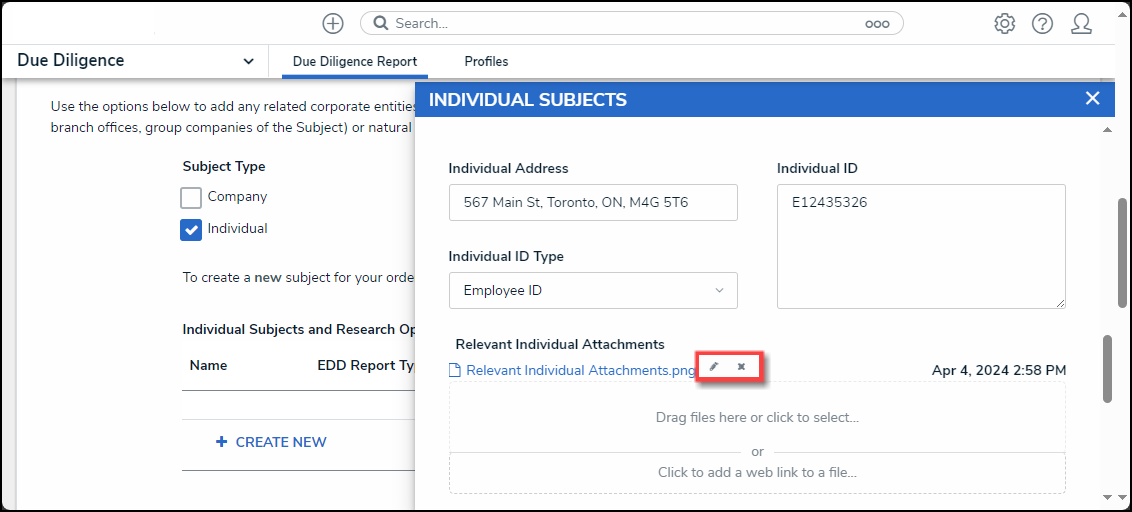Click the search bar three-dots icon
The width and height of the screenshot is (1132, 512).
(877, 24)
